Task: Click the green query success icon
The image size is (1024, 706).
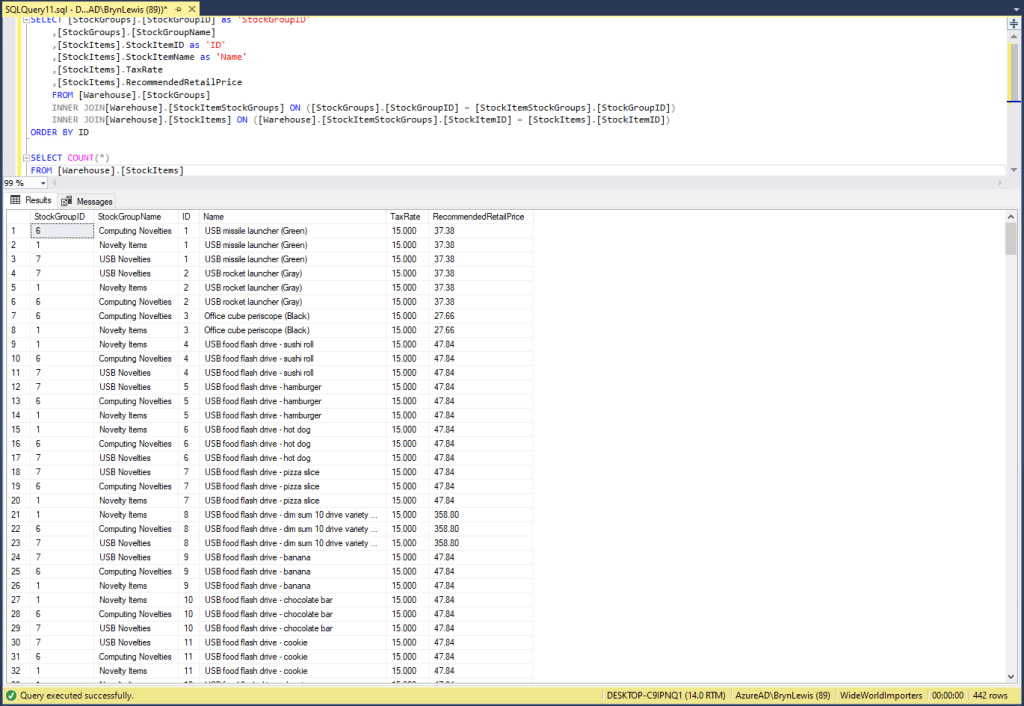Action: click(10, 695)
